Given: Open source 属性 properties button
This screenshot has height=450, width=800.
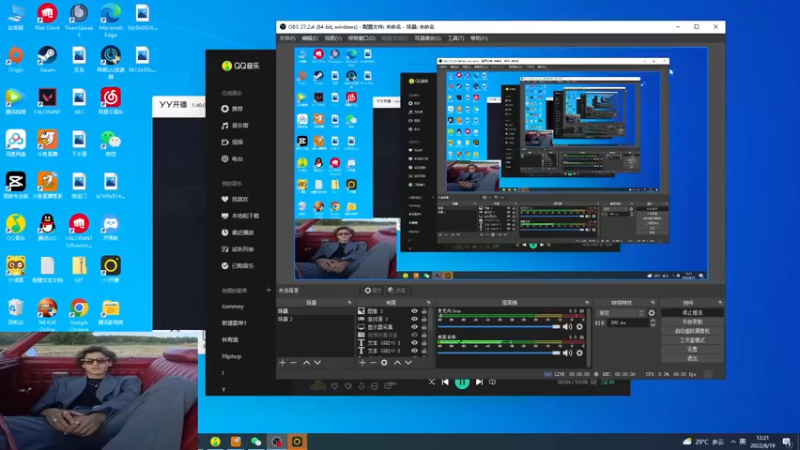Looking at the screenshot, I should coord(372,290).
